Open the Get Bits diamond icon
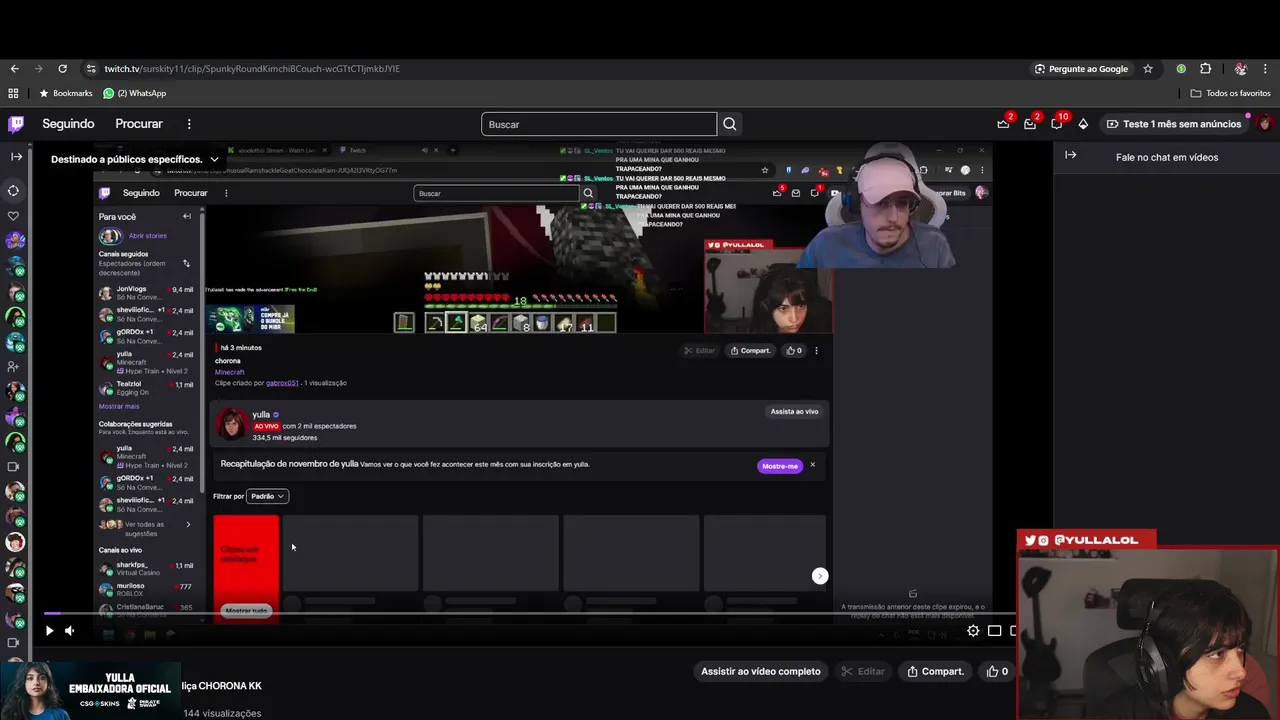This screenshot has width=1280, height=720. click(x=1083, y=124)
